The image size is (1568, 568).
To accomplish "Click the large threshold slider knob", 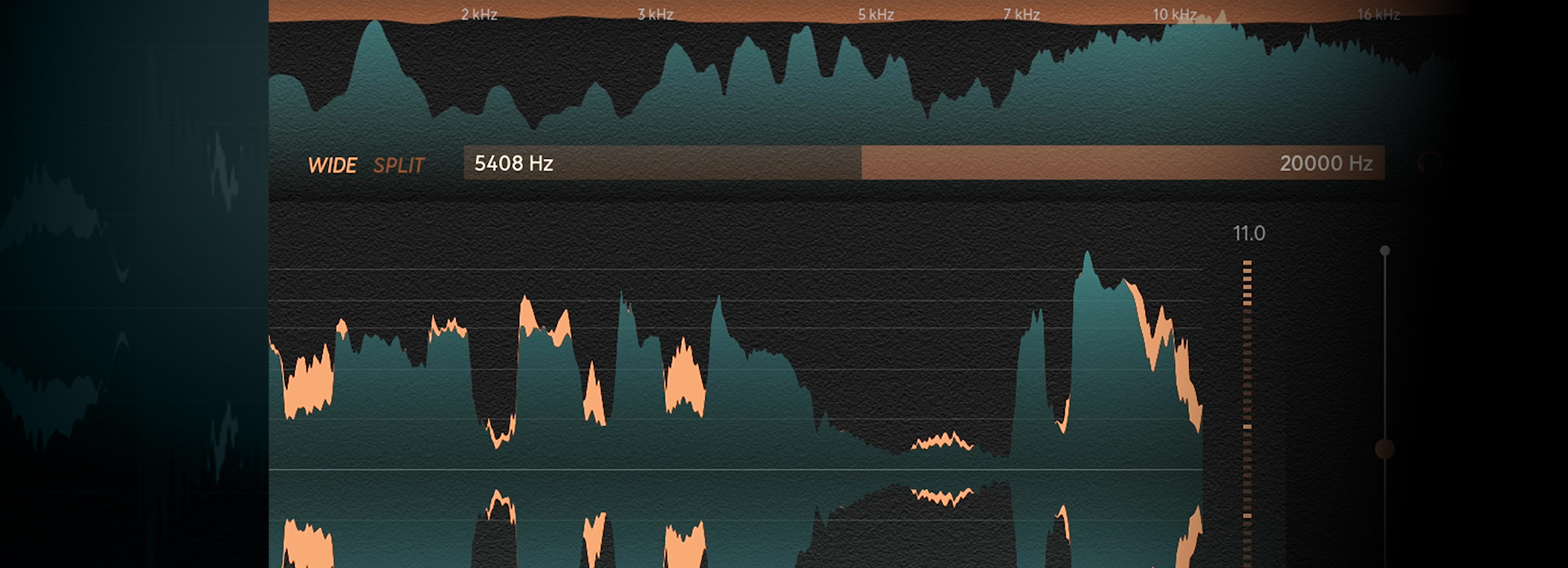I will coord(1385,449).
